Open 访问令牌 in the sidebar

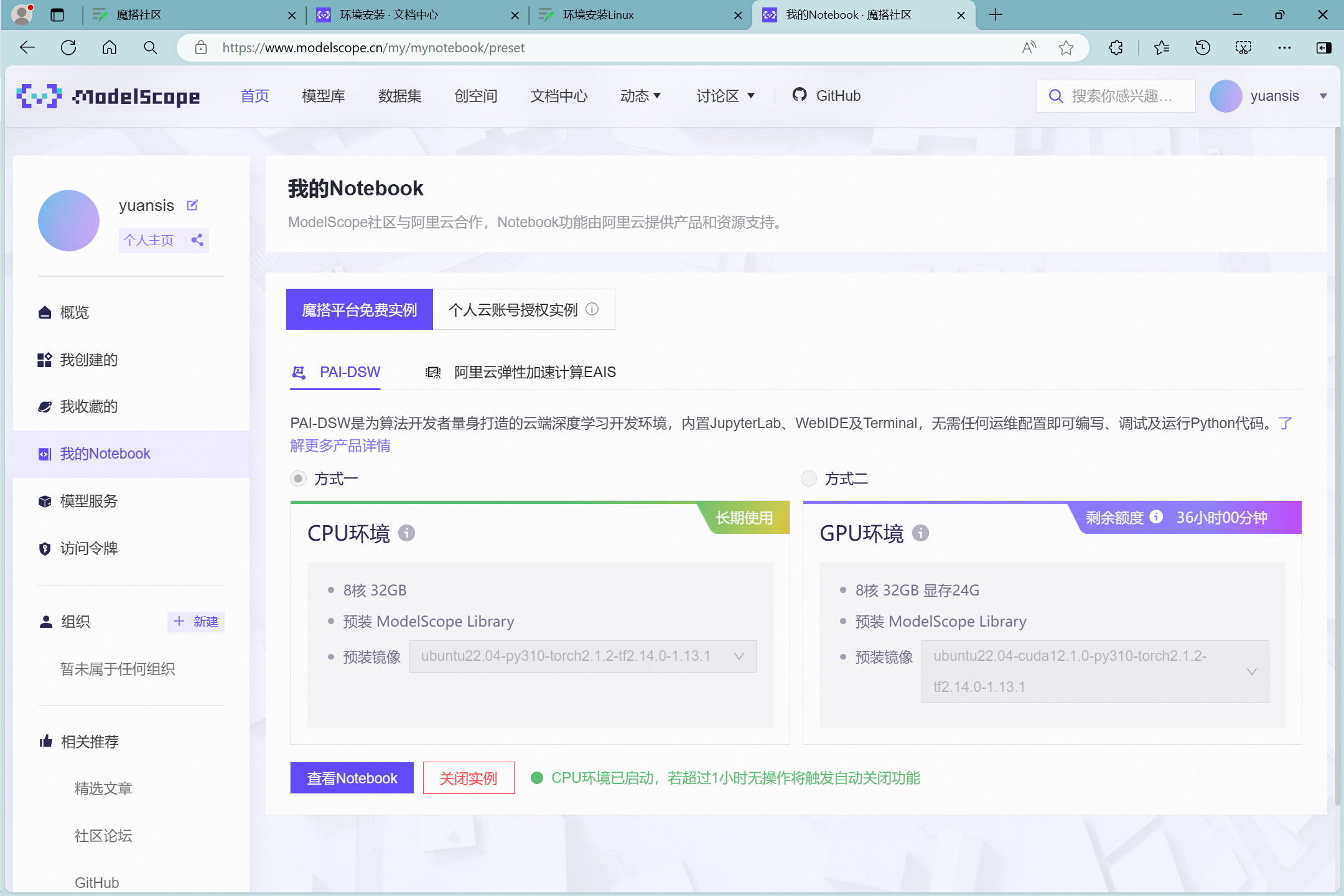coord(131,549)
